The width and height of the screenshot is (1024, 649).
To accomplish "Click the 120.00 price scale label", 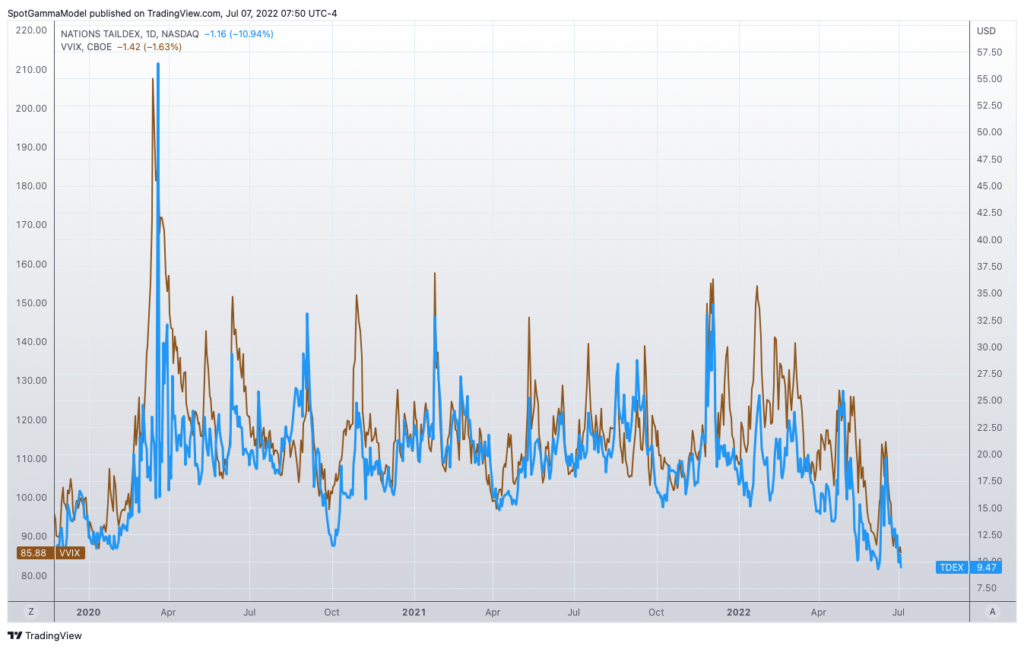I will (31, 420).
